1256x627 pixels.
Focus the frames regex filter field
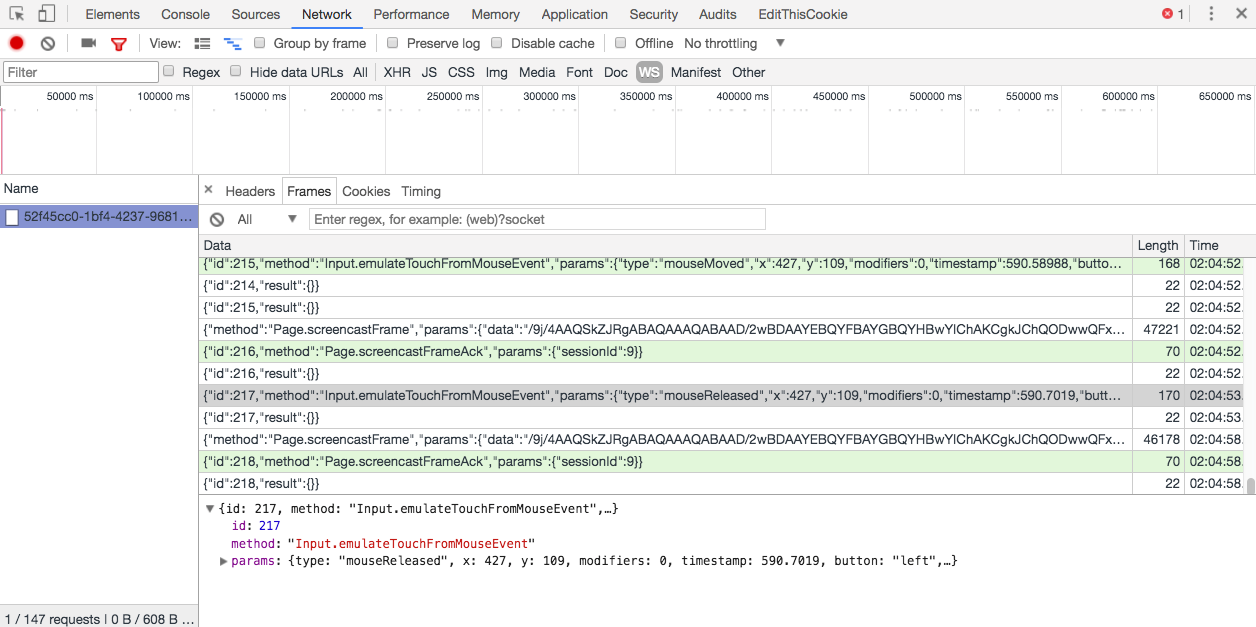(x=537, y=219)
